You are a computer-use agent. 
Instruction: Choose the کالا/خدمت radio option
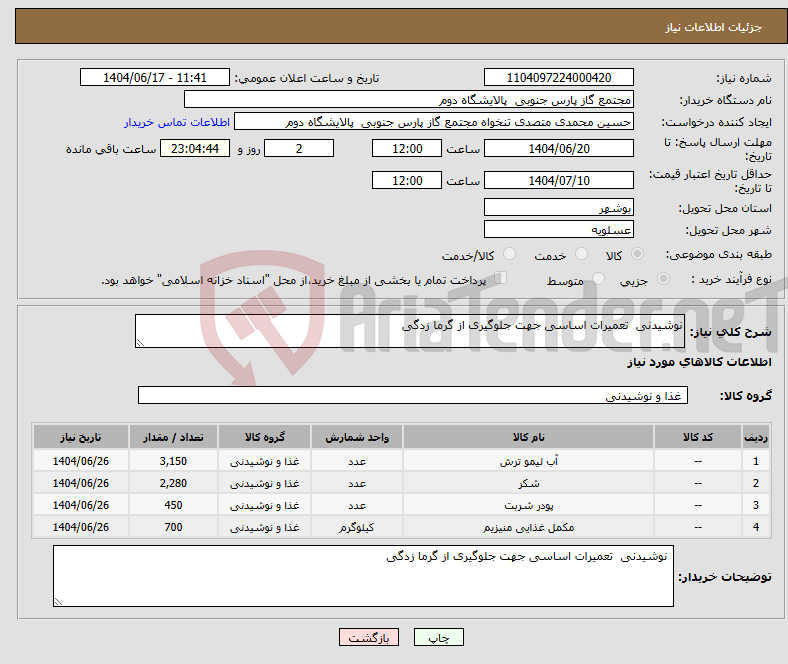[510, 255]
